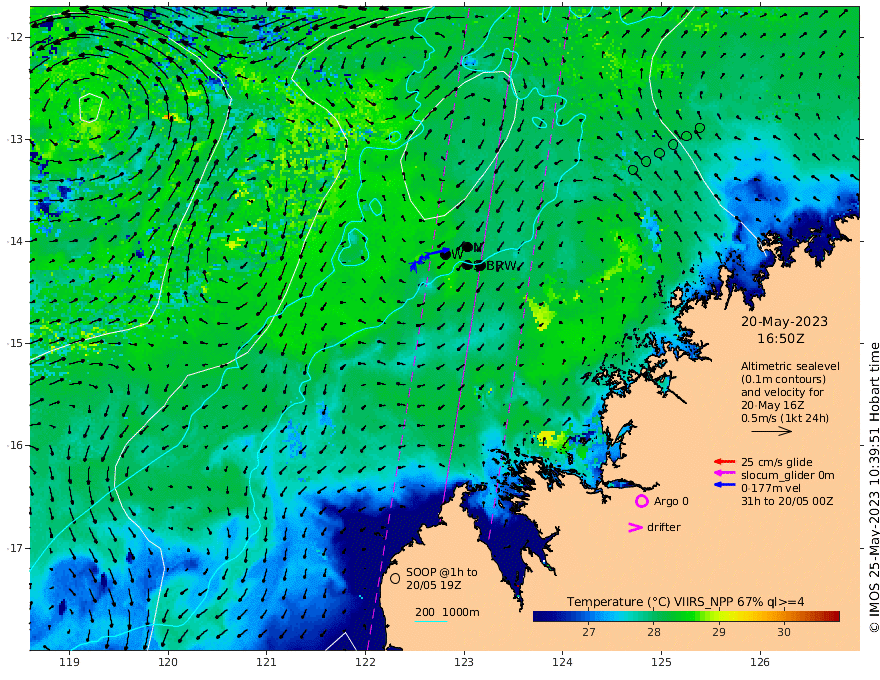The width and height of the screenshot is (880, 680).
Task: Click the 30 tick label on the colorbar
Action: click(783, 632)
